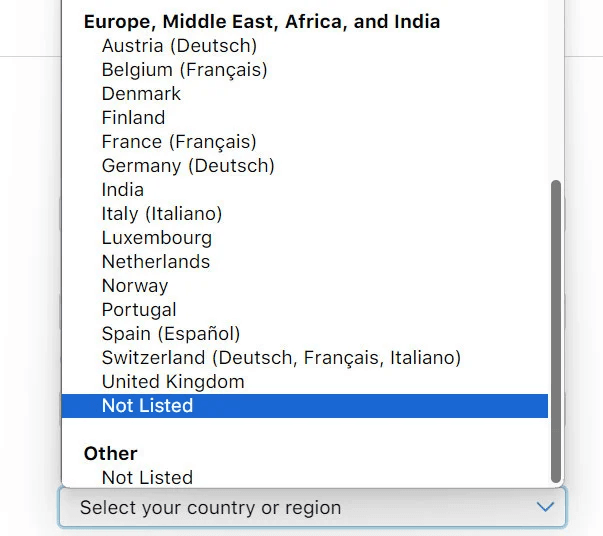Select Finland as your country
The width and height of the screenshot is (603, 536).
click(133, 117)
